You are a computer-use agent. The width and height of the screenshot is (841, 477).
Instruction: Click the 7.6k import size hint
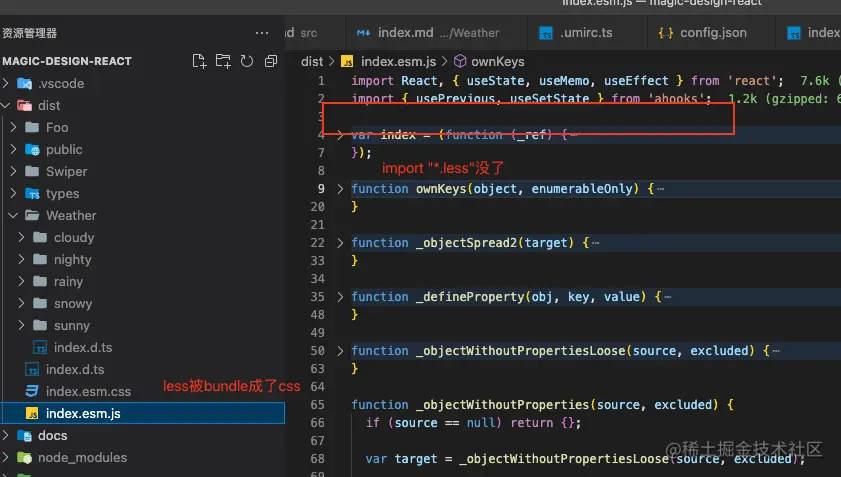[x=815, y=81]
